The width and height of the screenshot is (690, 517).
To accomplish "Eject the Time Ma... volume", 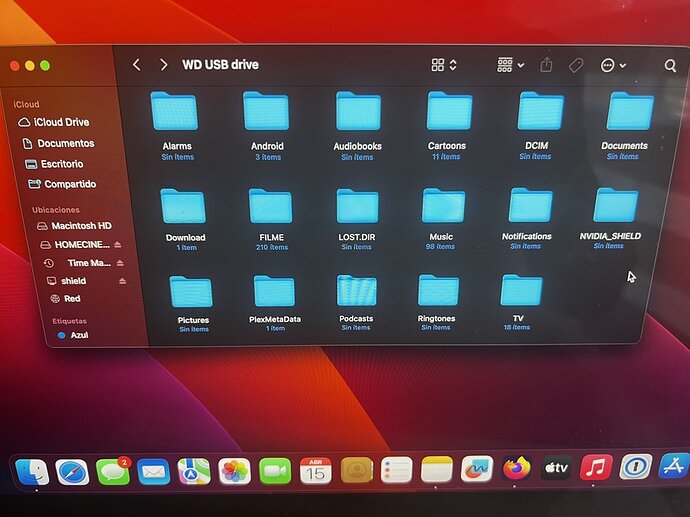I will pyautogui.click(x=120, y=263).
